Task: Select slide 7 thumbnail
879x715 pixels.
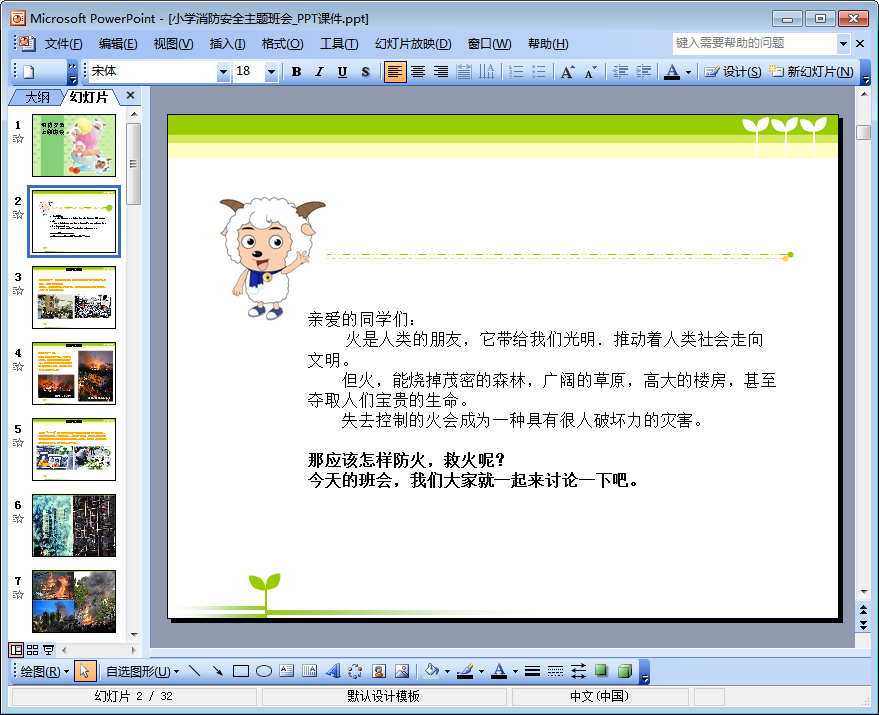Action: 74,601
